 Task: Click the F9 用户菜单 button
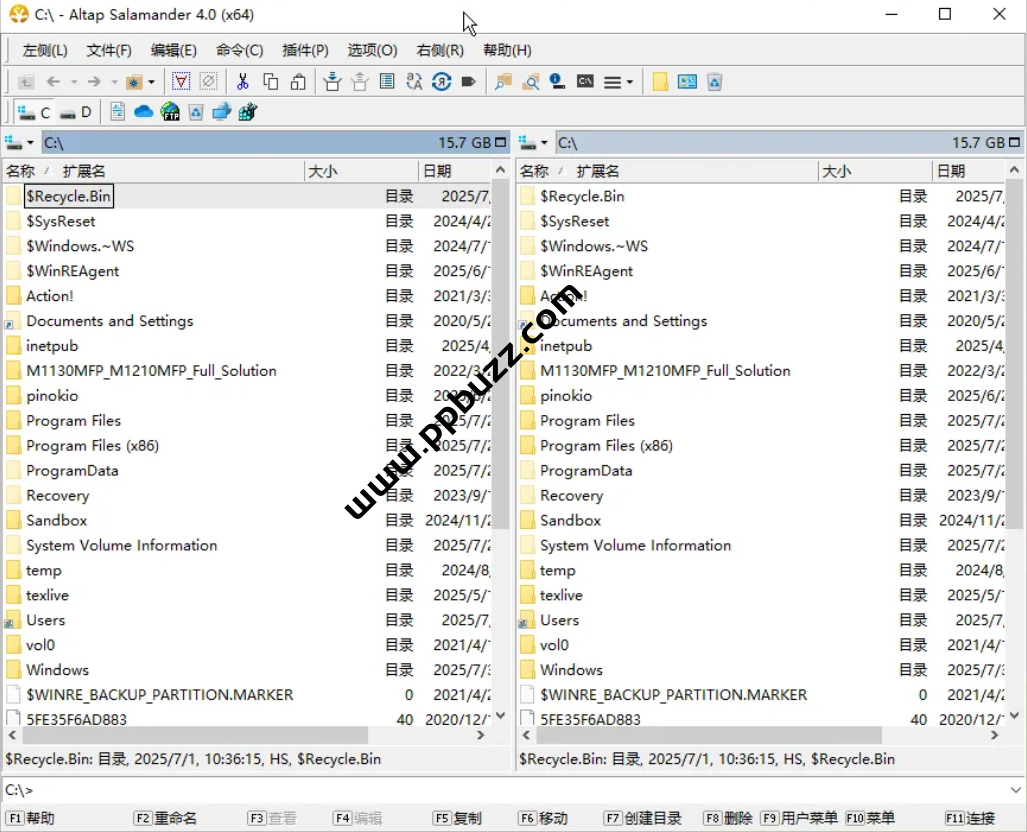(x=799, y=818)
